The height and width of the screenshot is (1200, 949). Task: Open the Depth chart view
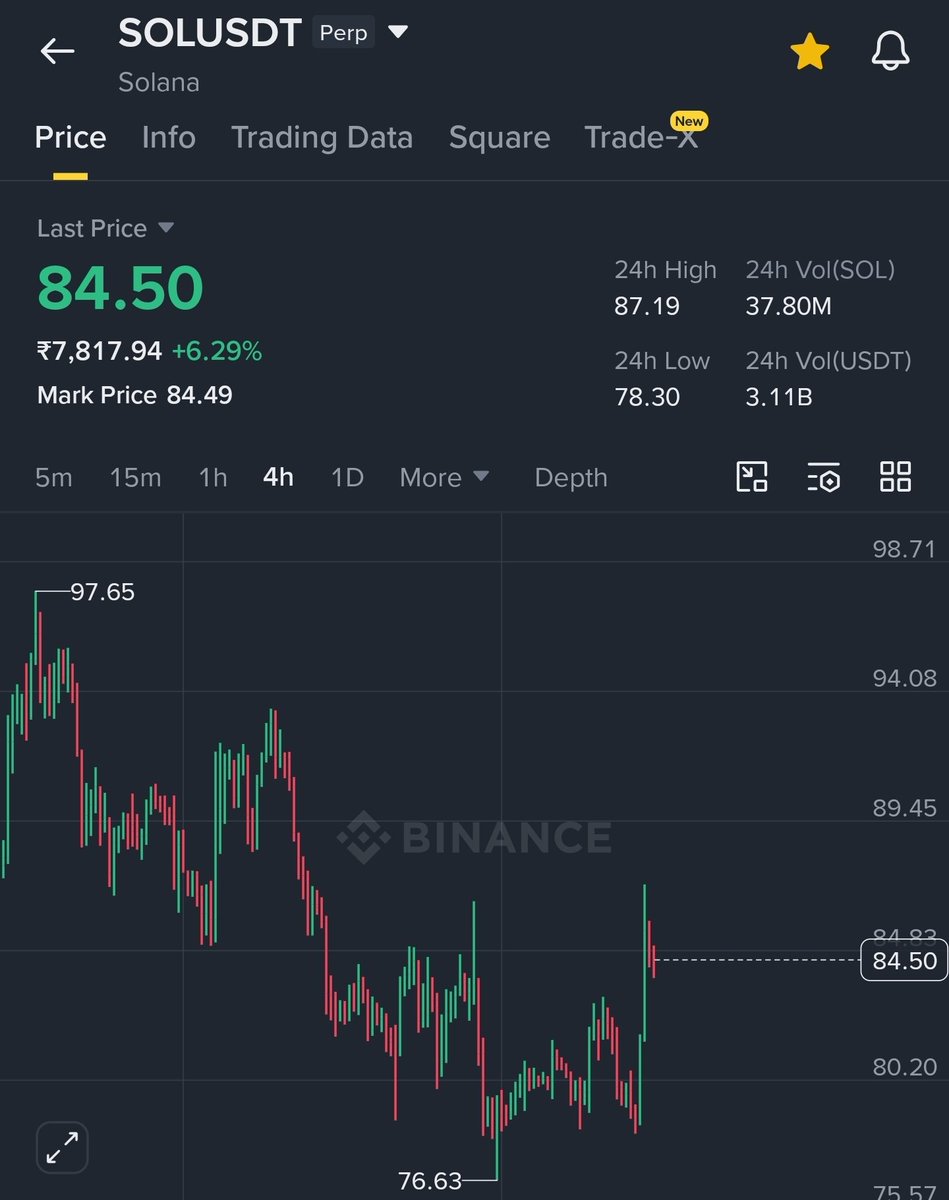tap(570, 477)
